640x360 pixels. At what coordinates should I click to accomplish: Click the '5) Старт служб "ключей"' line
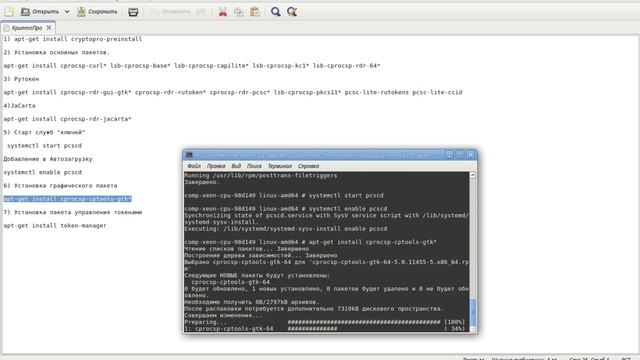coord(44,132)
